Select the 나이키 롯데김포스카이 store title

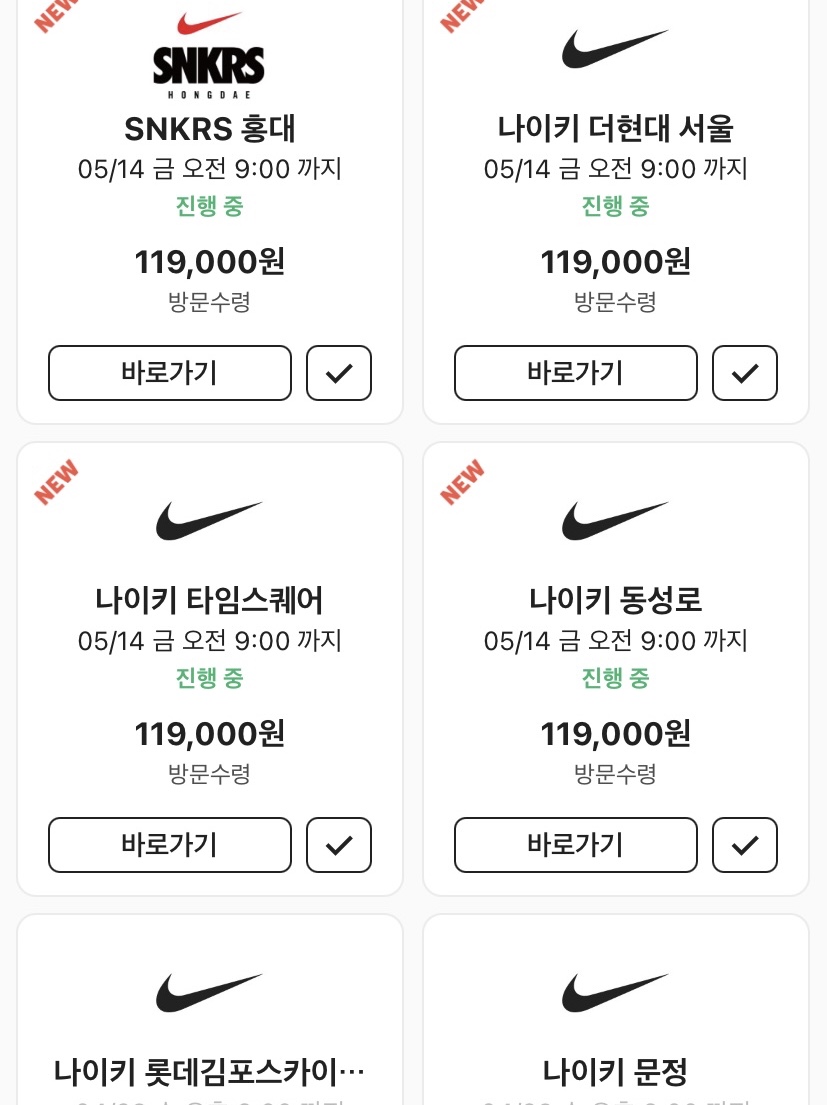point(209,1072)
